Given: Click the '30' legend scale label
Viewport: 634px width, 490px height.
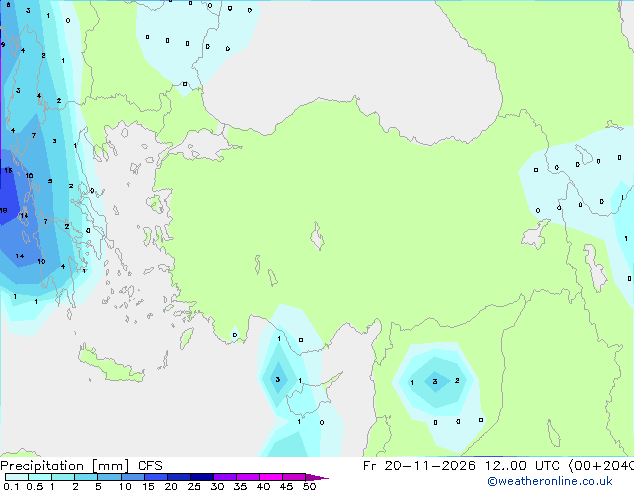Looking at the screenshot, I should click(217, 486).
